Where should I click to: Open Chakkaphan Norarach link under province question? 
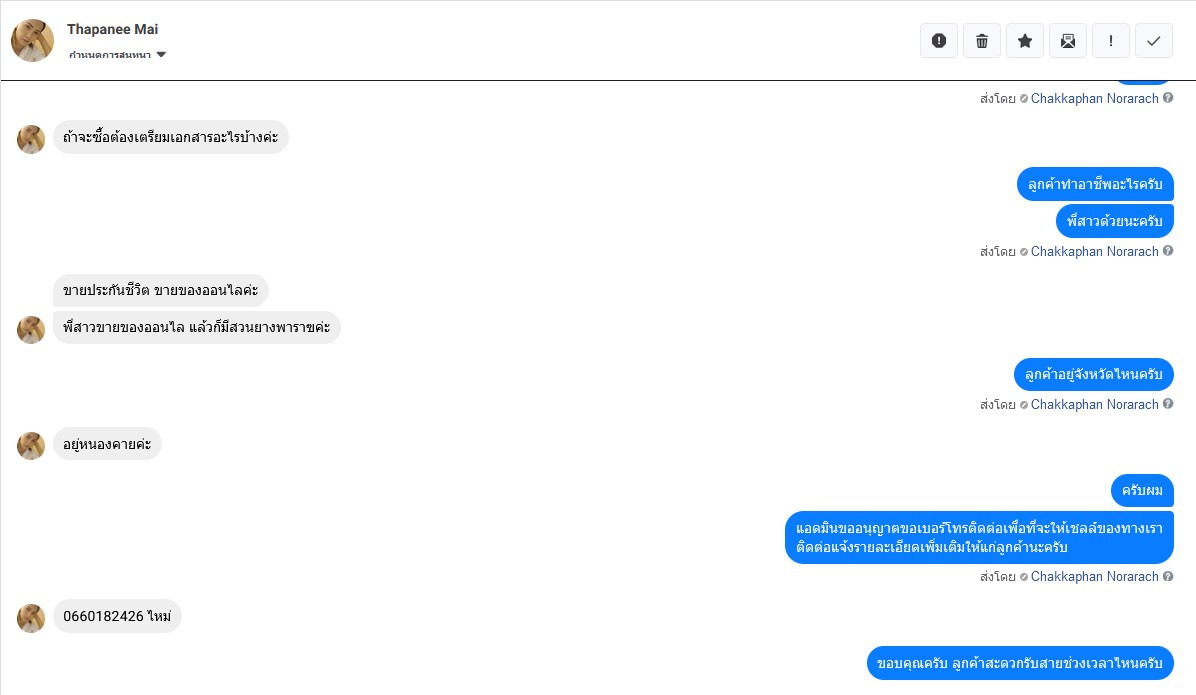point(1094,405)
